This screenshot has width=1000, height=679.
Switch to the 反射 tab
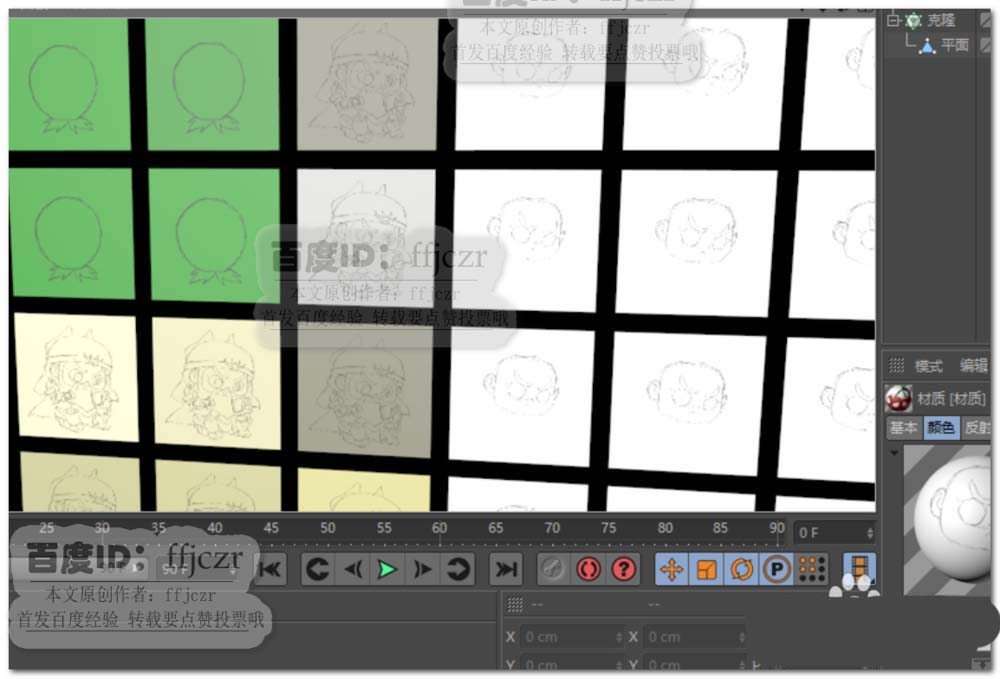click(x=978, y=427)
